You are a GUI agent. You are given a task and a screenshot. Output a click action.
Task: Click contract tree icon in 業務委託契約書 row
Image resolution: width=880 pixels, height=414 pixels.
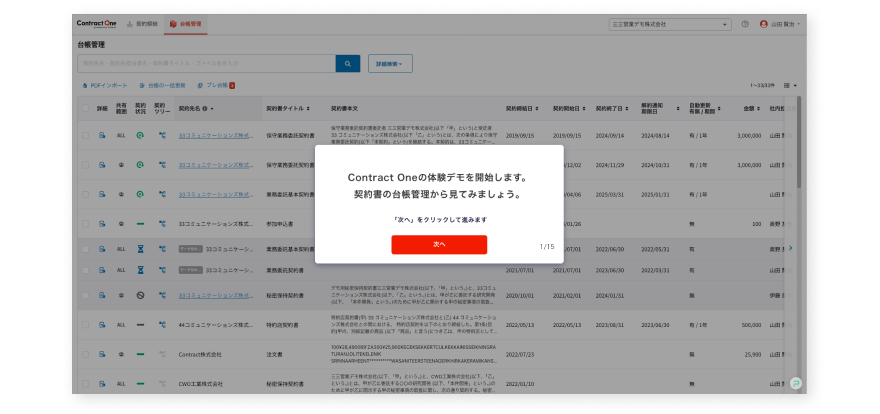(x=162, y=270)
